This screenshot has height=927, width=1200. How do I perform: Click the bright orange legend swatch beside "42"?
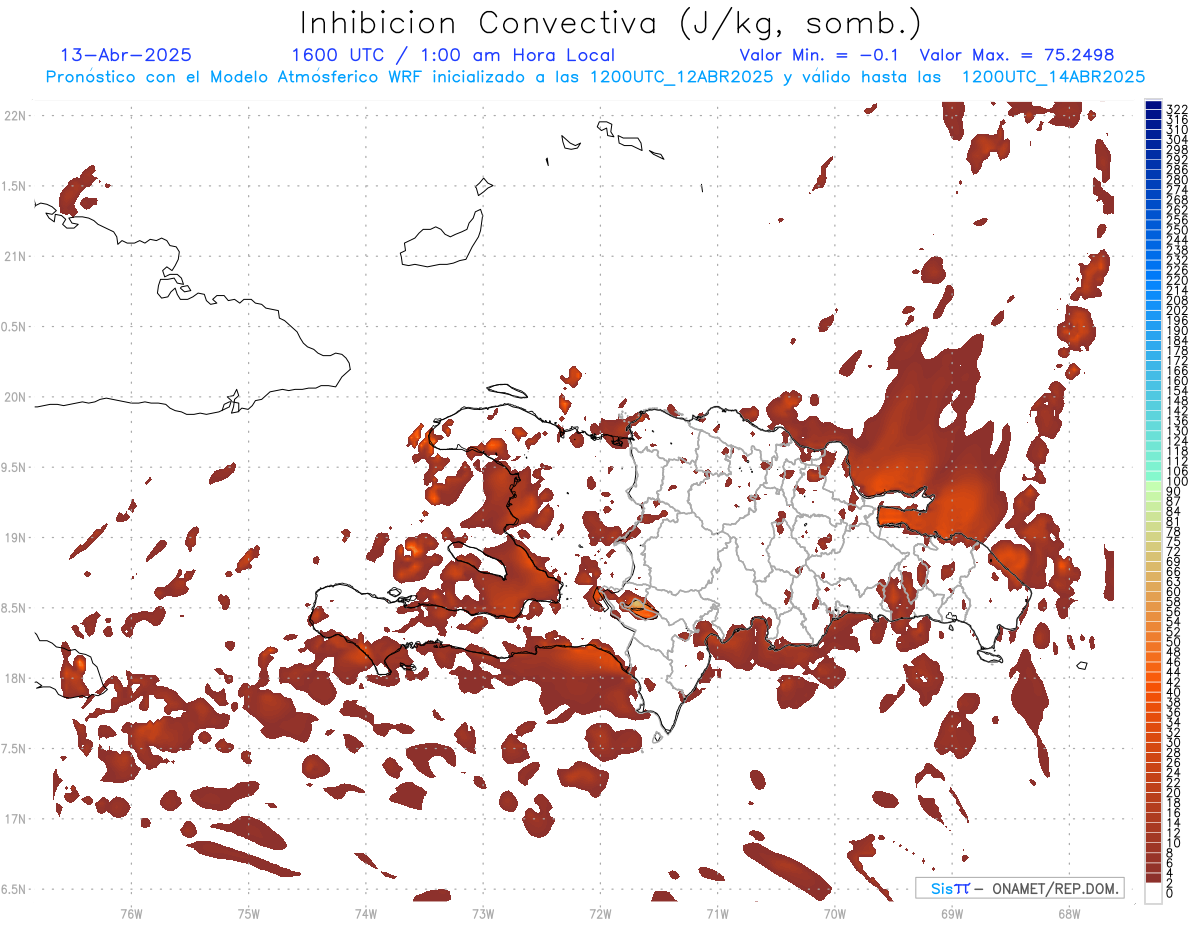coord(1153,687)
